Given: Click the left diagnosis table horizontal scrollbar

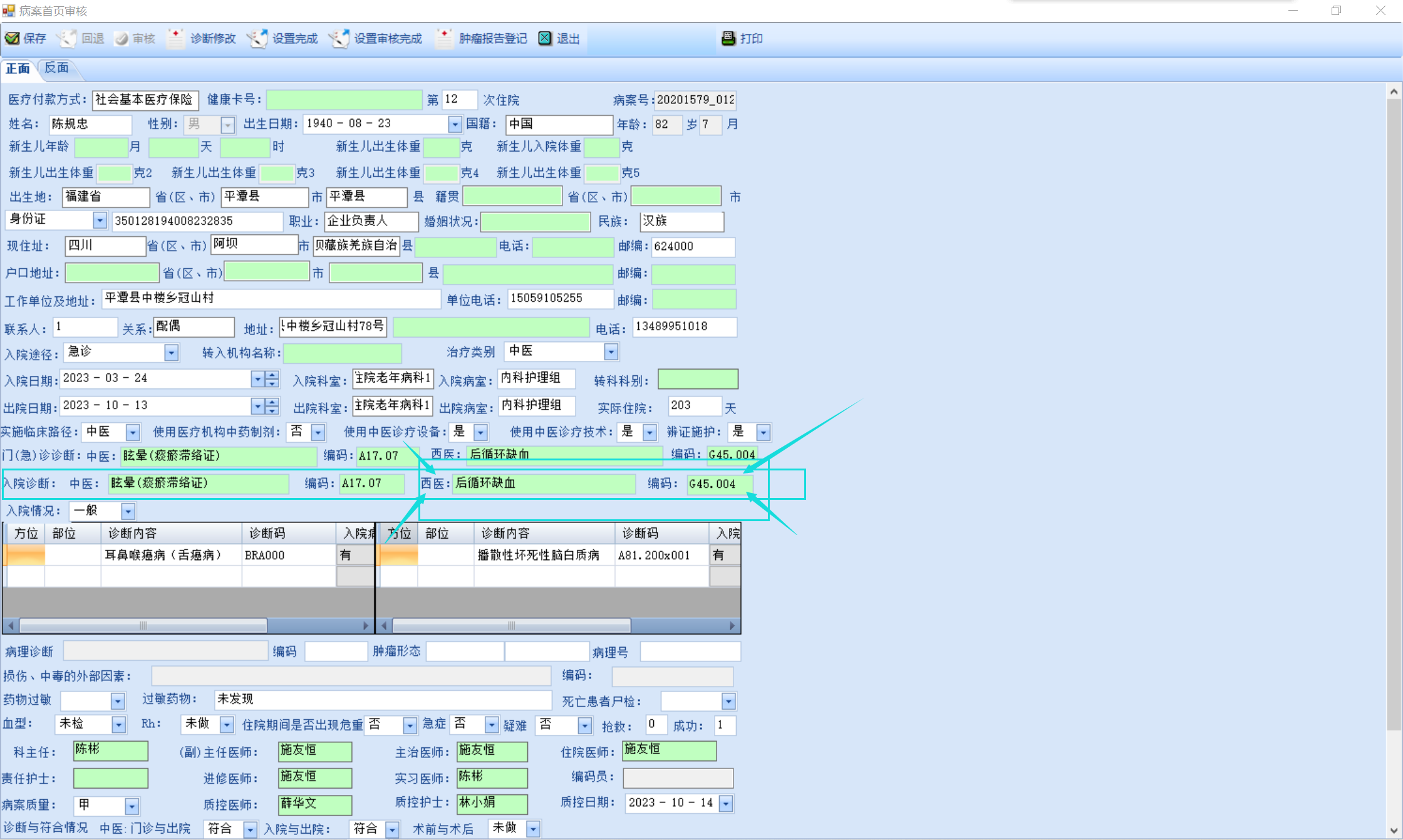Looking at the screenshot, I should pos(143,625).
